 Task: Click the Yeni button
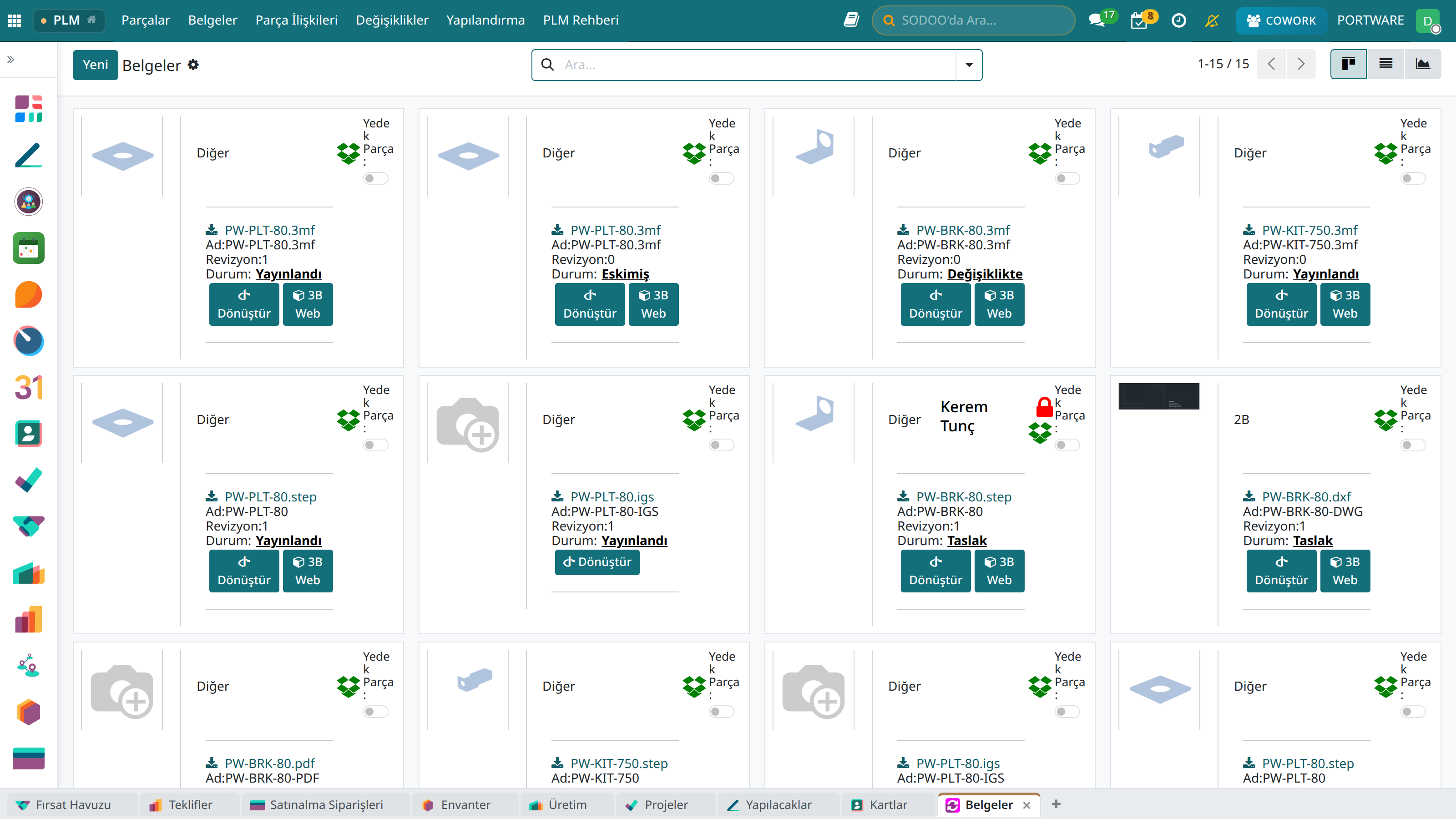[95, 65]
